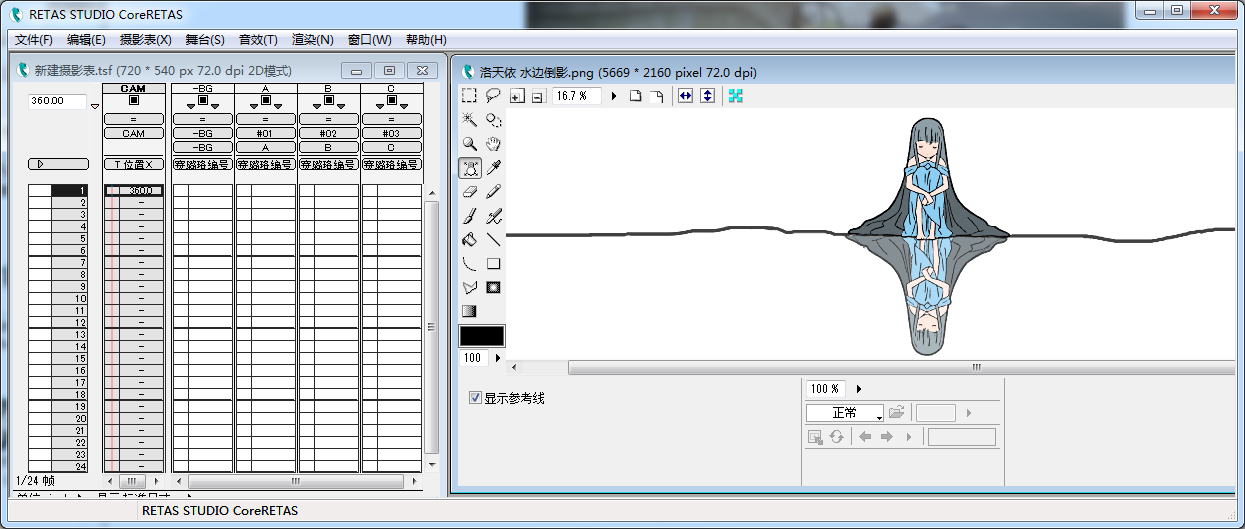Click right down-arrow on A column
Viewport: 1245px width, 529px height.
tap(277, 105)
